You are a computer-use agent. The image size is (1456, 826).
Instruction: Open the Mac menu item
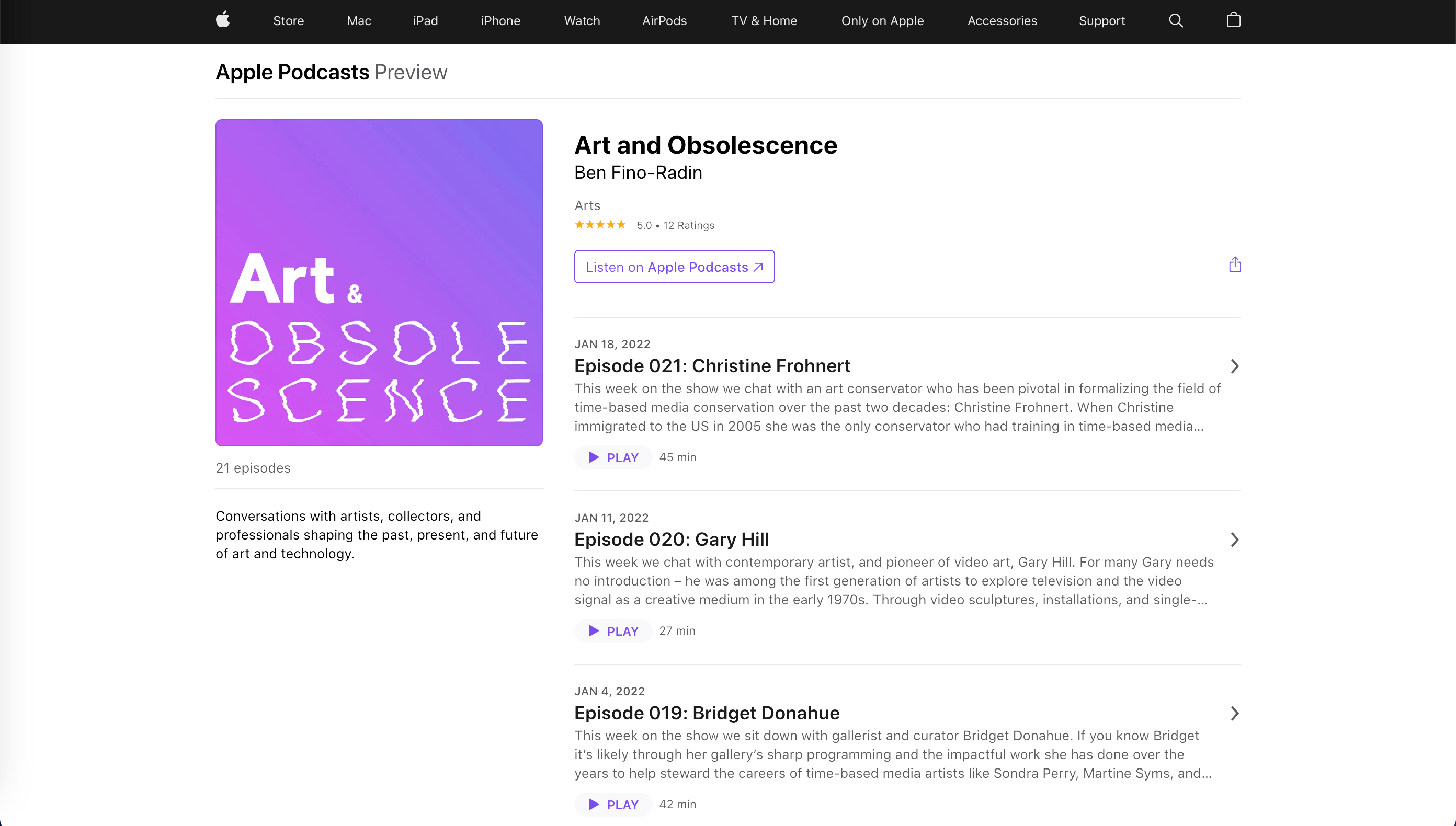(x=359, y=21)
